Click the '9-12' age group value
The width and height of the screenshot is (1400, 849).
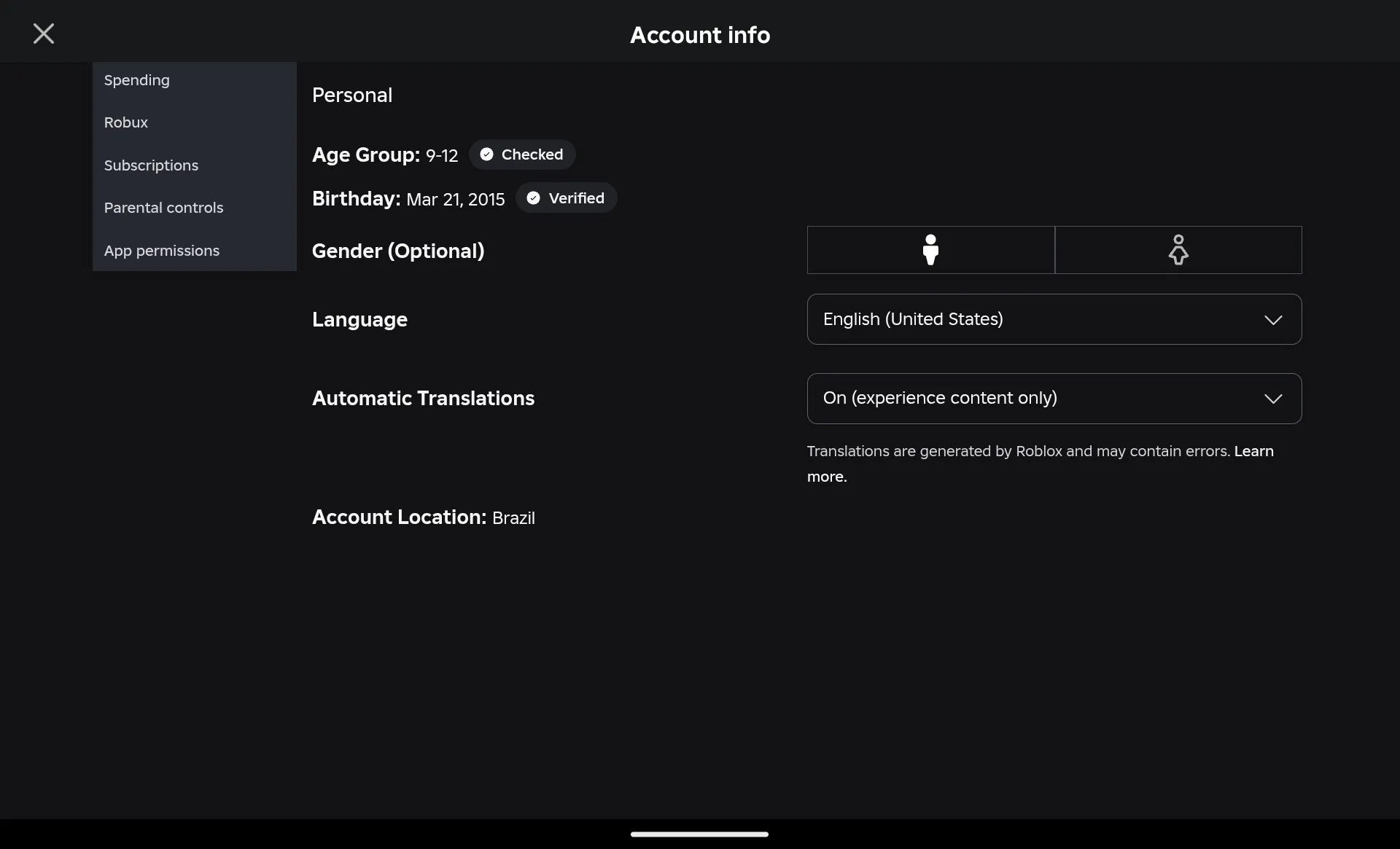tap(442, 156)
